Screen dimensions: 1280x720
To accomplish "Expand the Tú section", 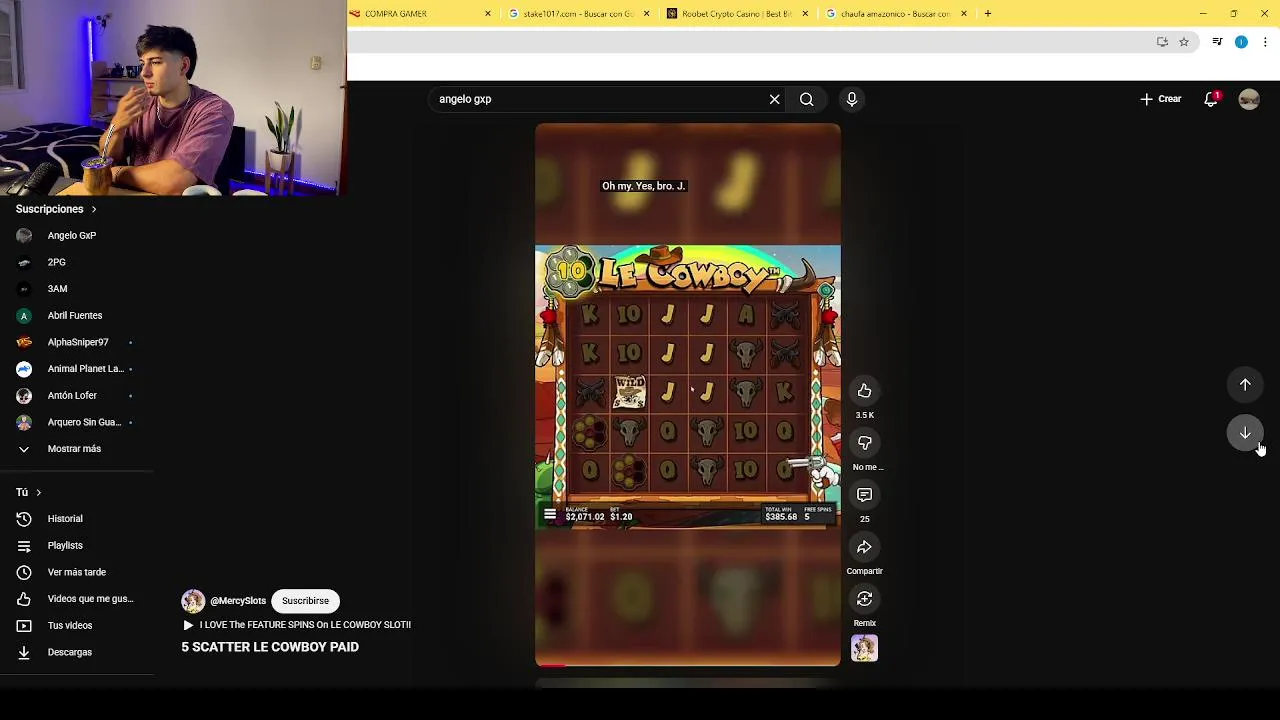I will pos(28,492).
